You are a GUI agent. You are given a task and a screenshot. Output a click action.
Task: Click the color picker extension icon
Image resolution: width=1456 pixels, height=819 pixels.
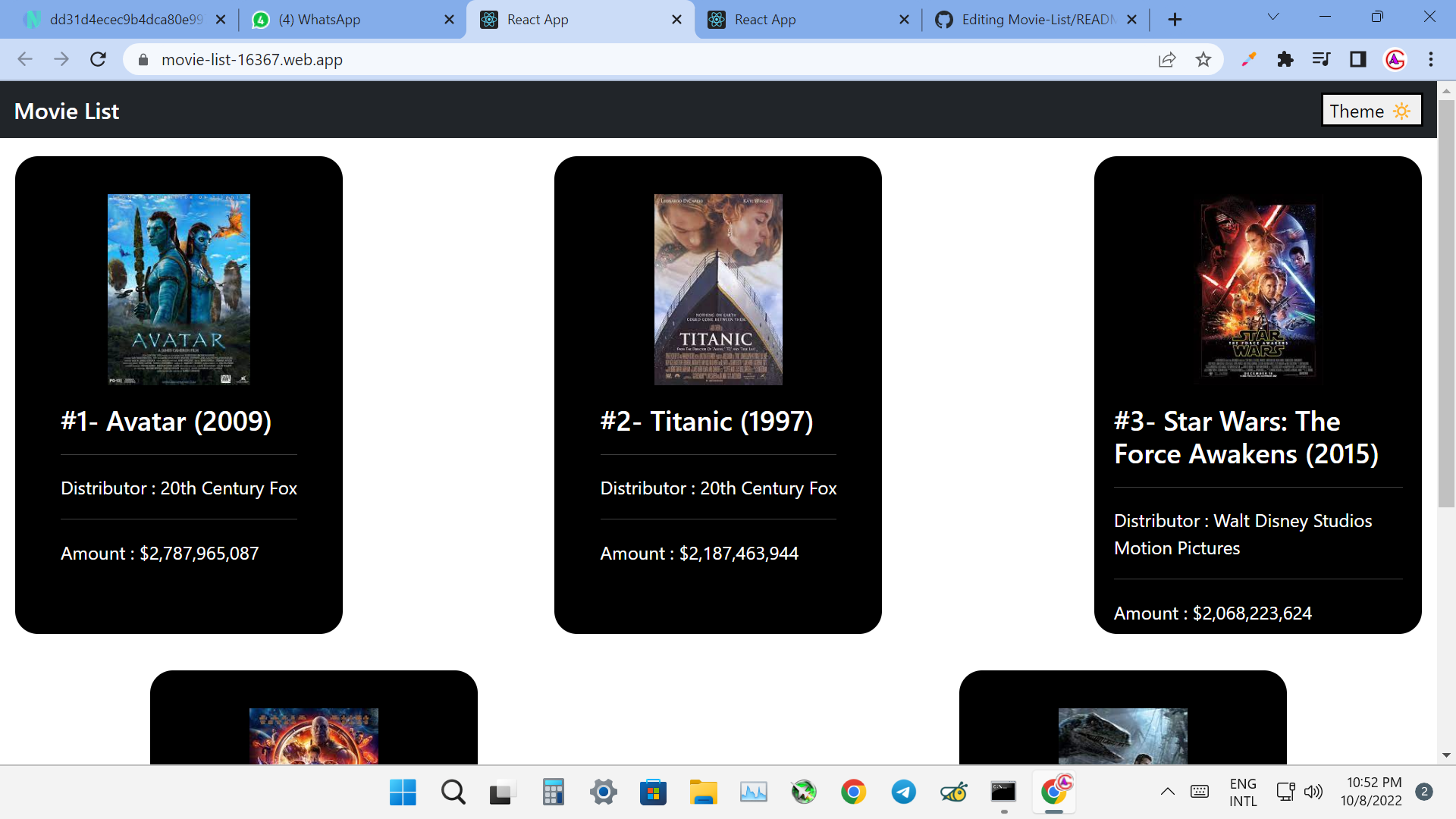pos(1248,59)
